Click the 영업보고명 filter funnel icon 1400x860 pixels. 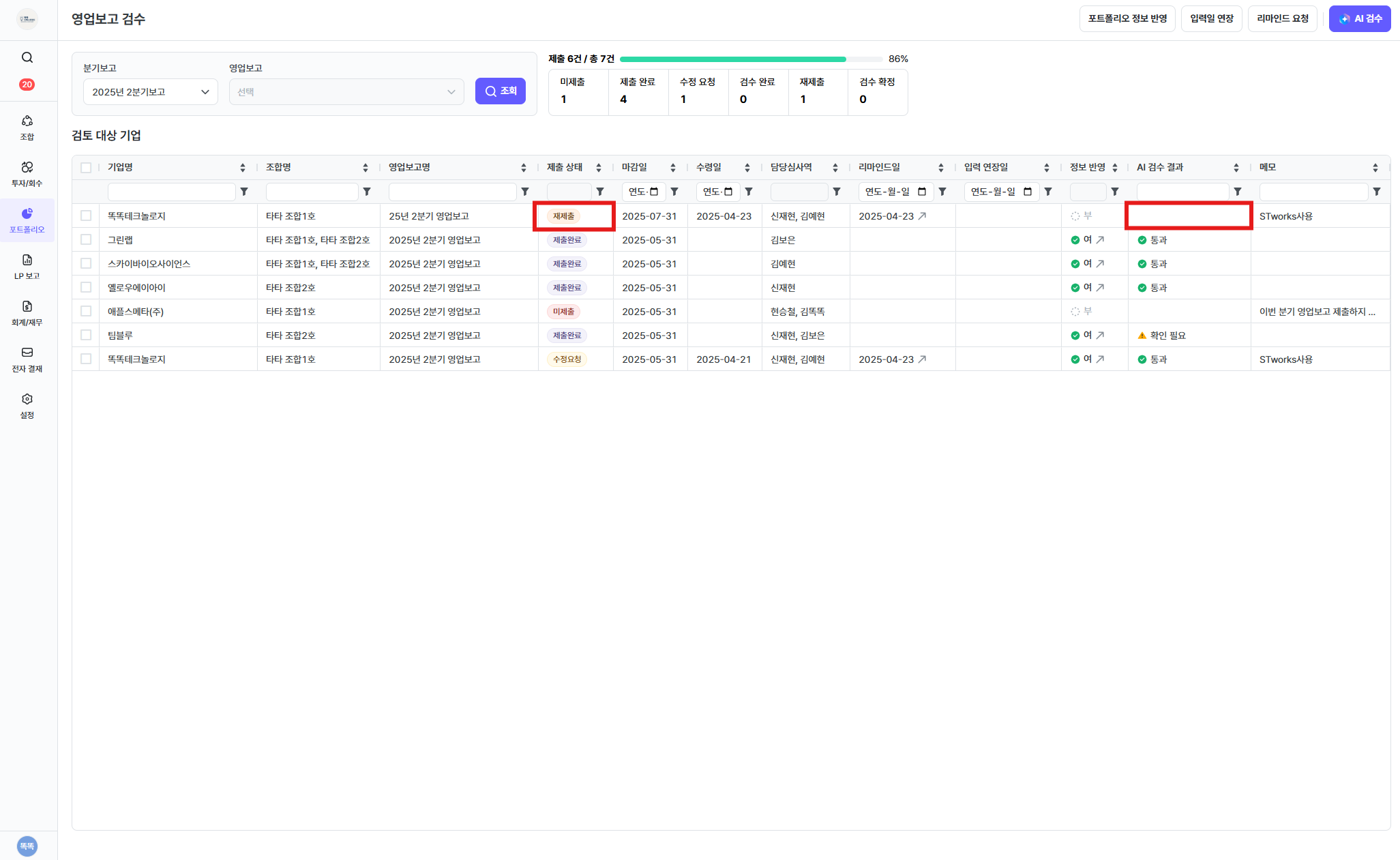coord(525,192)
